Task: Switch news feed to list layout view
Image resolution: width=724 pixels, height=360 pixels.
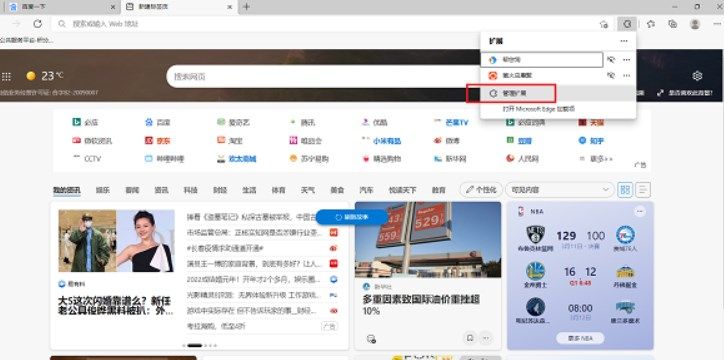Action: (x=643, y=190)
